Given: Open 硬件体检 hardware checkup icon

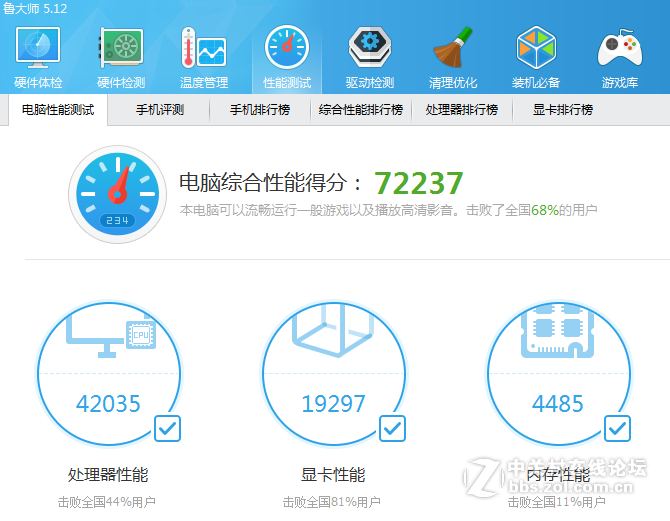Looking at the screenshot, I should (38, 47).
